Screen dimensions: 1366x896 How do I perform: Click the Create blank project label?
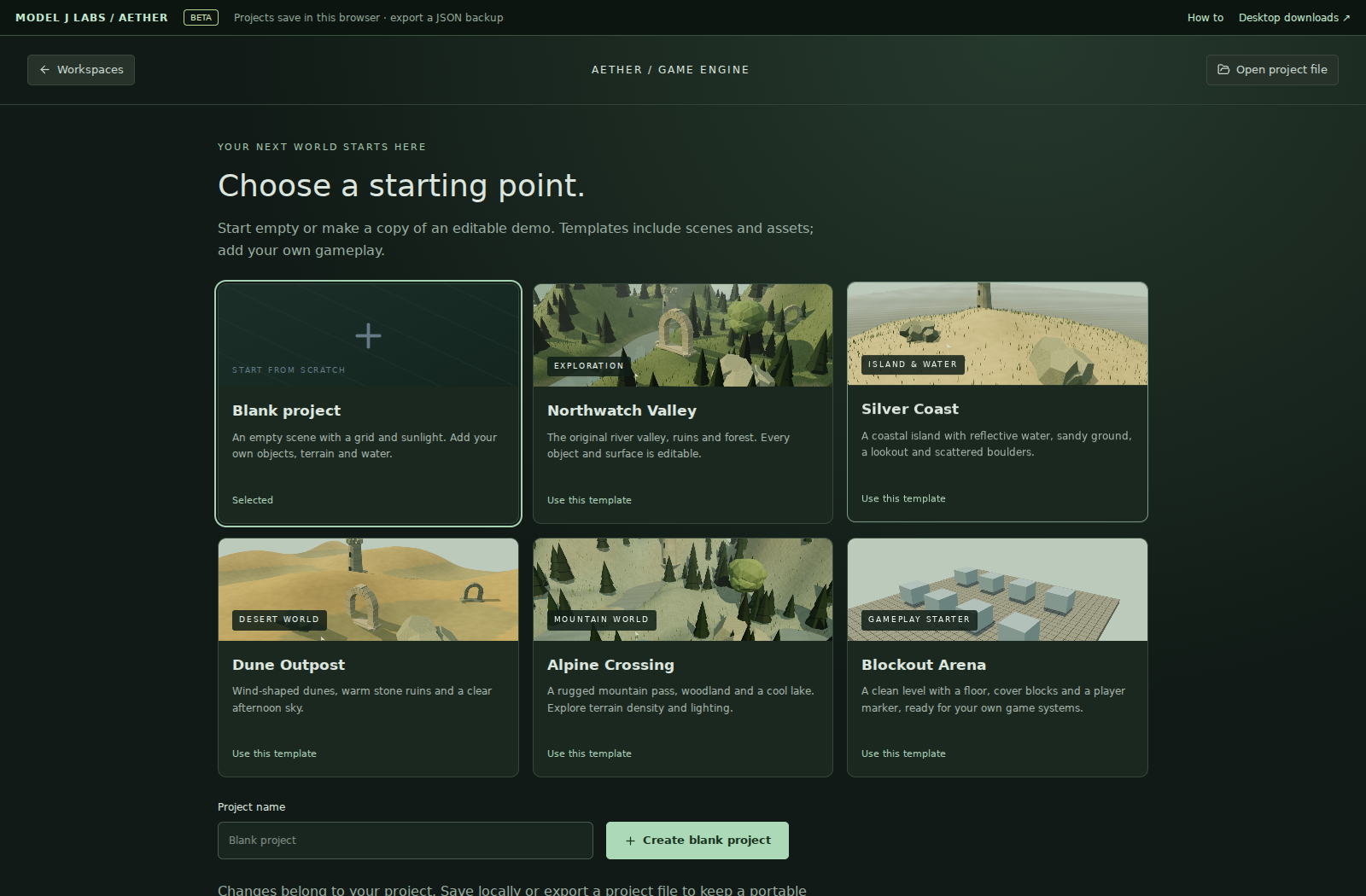(707, 841)
